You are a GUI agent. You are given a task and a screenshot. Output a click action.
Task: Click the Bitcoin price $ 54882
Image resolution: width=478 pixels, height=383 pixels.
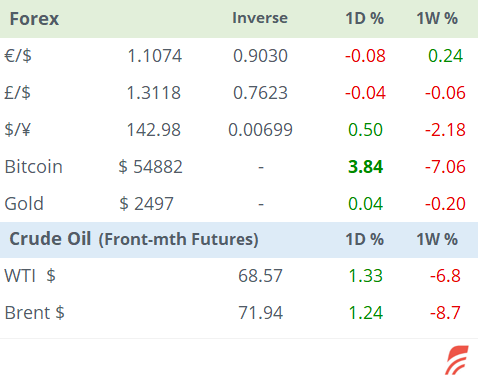(x=151, y=167)
